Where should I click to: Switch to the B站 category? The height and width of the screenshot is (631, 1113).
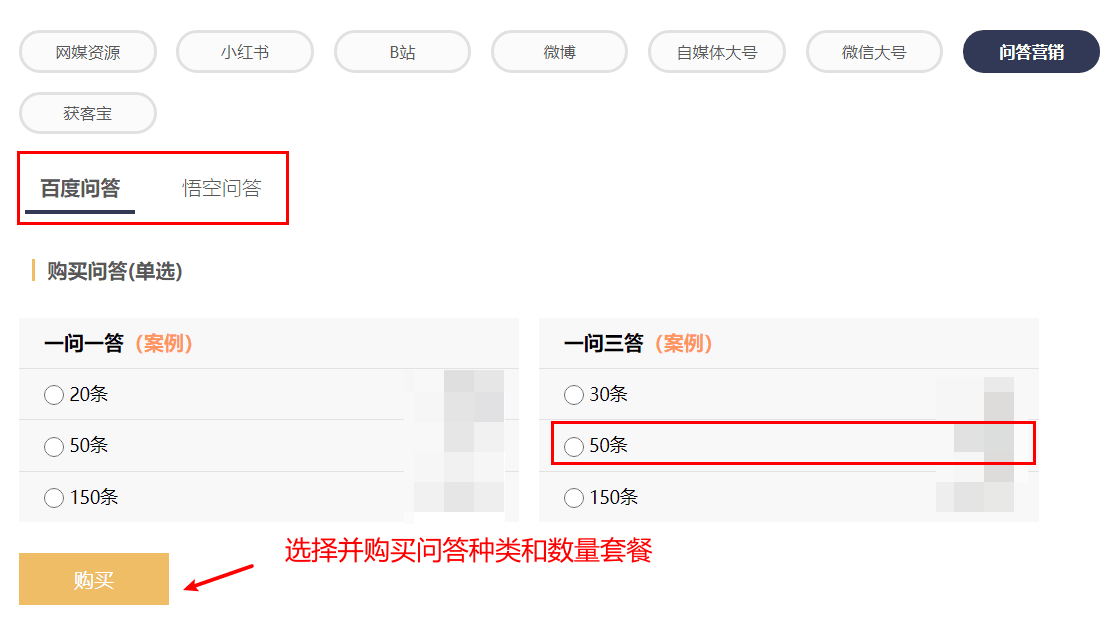tap(402, 52)
